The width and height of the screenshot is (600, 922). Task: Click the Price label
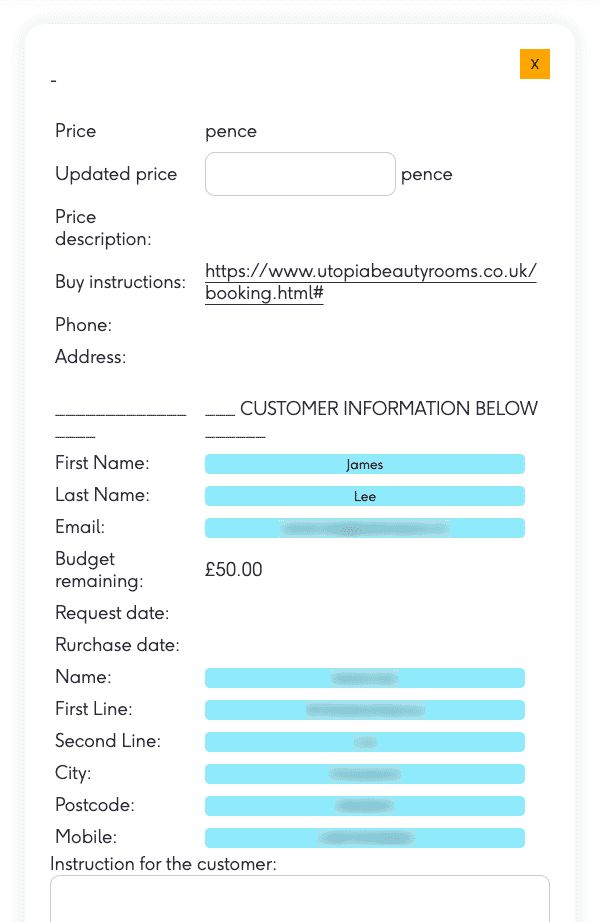75,131
